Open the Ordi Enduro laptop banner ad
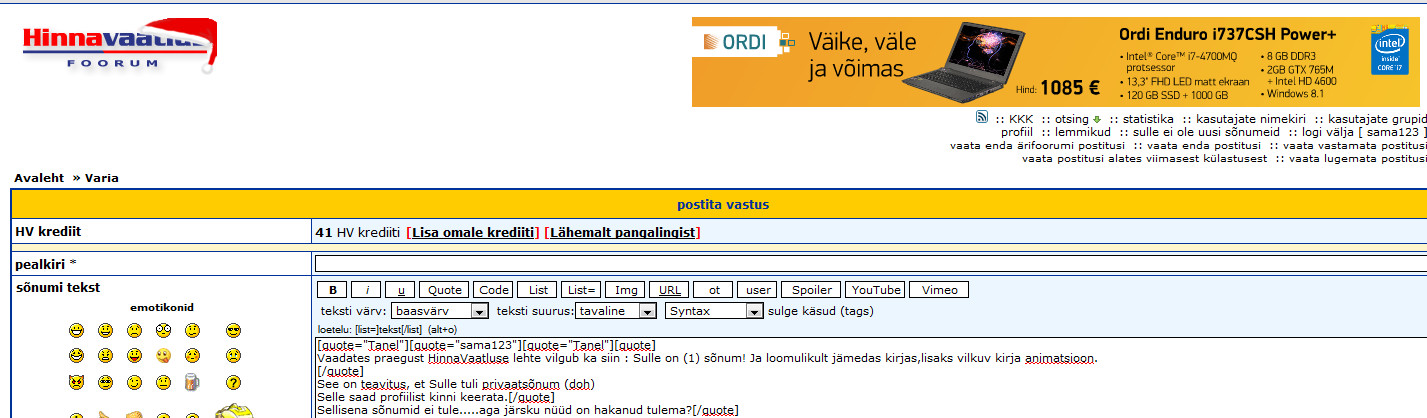Image resolution: width=1427 pixels, height=418 pixels. (x=1055, y=61)
